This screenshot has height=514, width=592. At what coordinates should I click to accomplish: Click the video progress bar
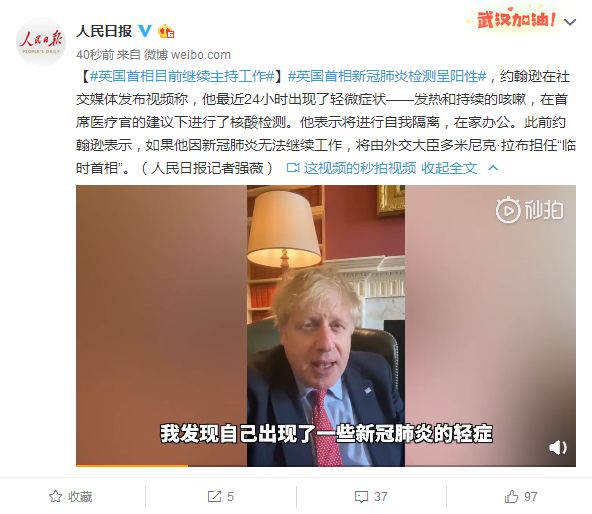[x=326, y=466]
